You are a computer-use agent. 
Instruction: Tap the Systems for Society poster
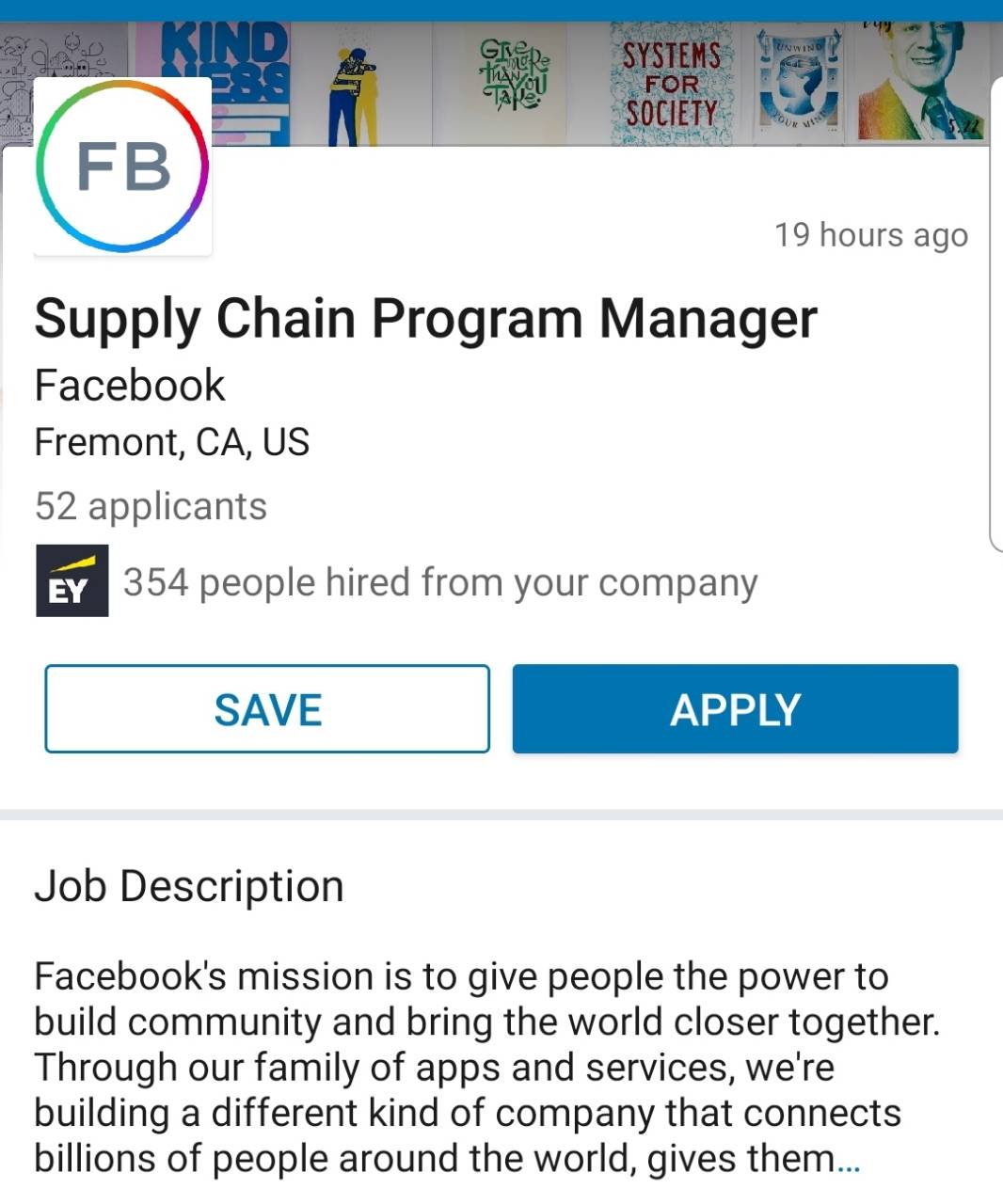pyautogui.click(x=672, y=84)
